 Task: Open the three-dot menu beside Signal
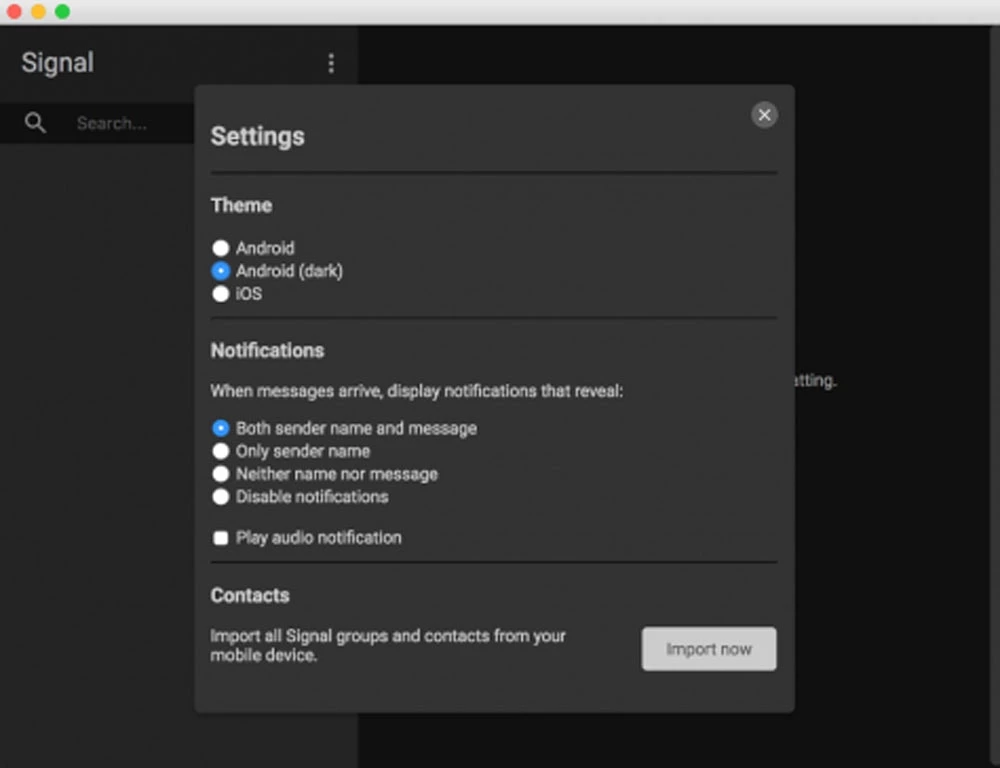tap(331, 63)
